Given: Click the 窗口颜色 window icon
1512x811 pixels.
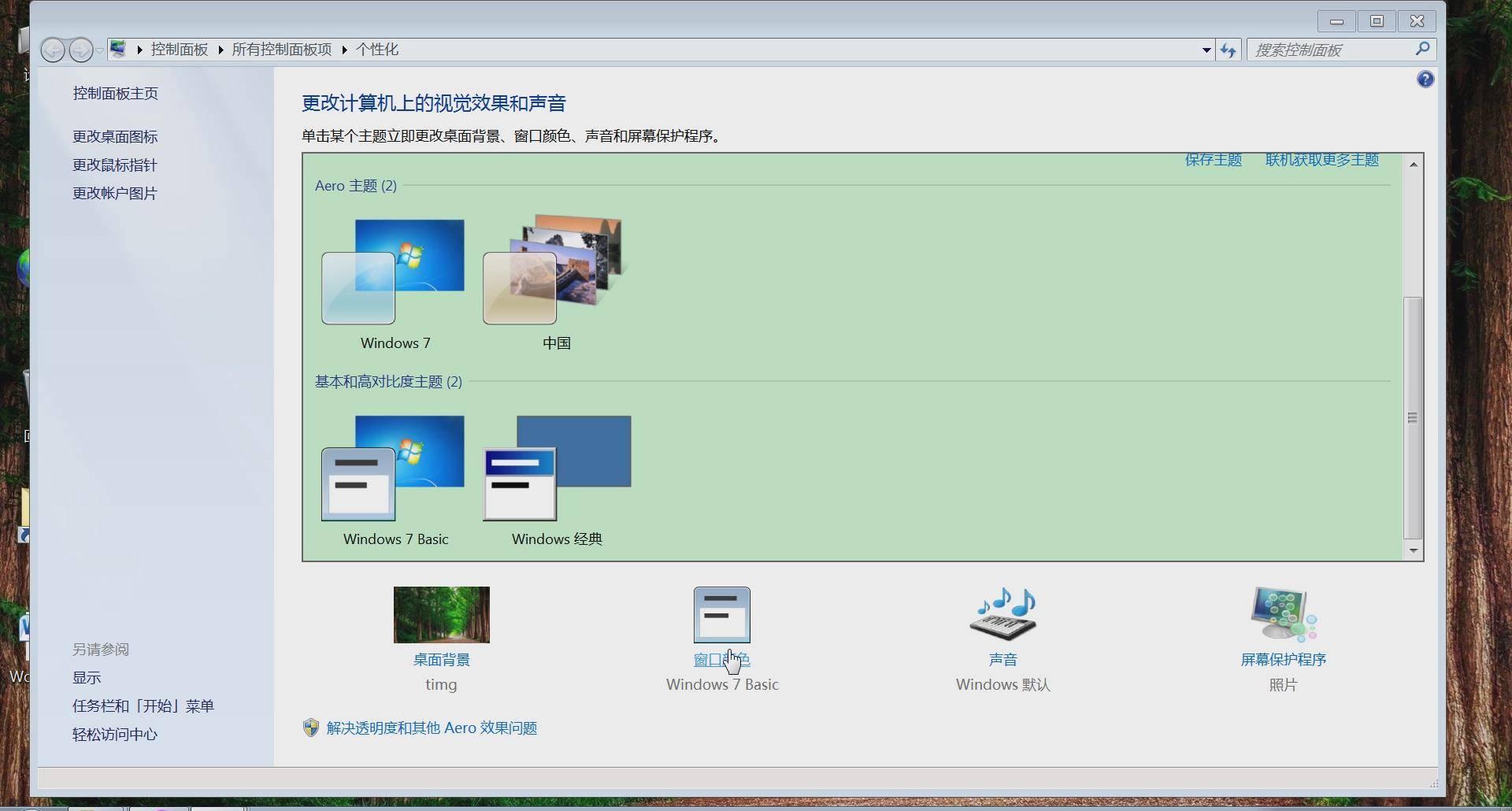Looking at the screenshot, I should click(722, 615).
